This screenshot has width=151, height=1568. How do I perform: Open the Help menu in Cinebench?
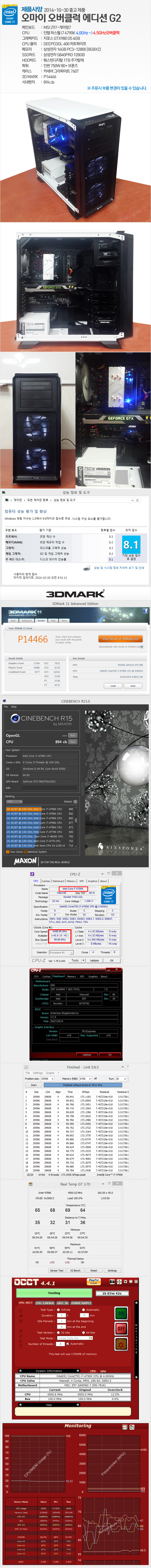(x=13, y=707)
